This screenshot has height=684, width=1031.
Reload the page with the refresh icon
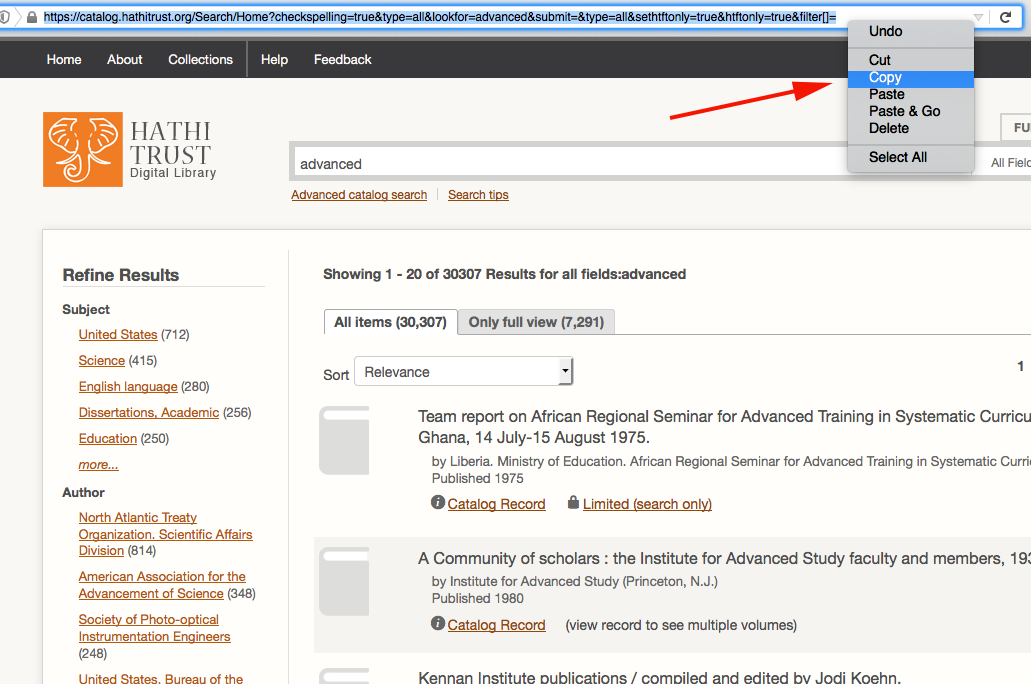point(1005,17)
